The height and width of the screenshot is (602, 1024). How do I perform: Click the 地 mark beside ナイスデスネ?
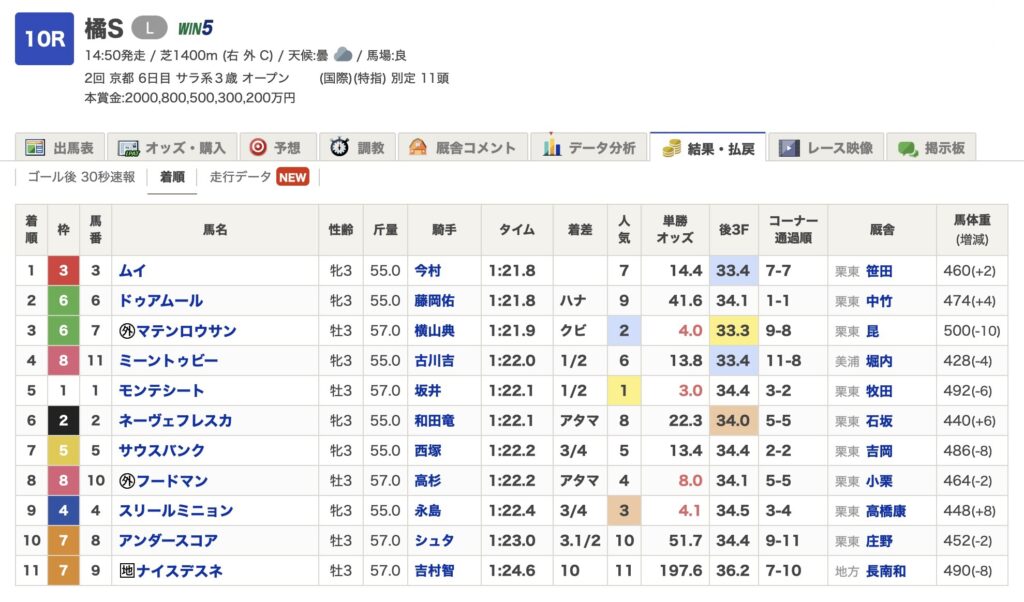click(127, 571)
